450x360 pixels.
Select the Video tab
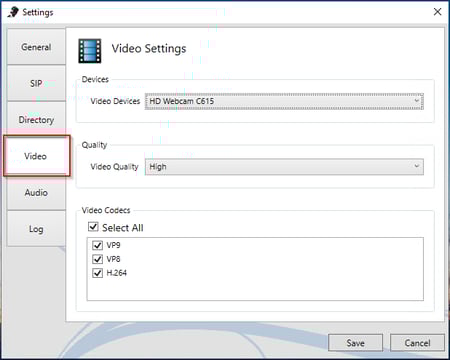pyautogui.click(x=37, y=156)
